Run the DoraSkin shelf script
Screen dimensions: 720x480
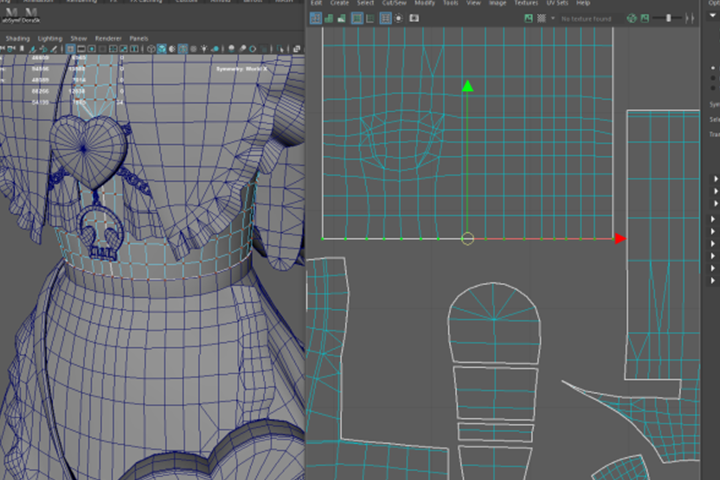point(30,14)
